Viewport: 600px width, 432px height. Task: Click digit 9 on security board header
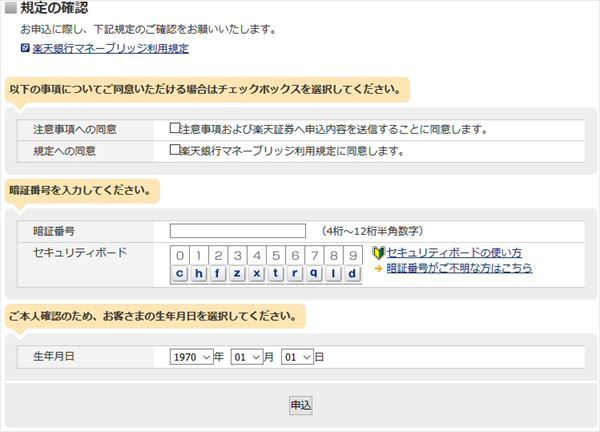click(353, 255)
